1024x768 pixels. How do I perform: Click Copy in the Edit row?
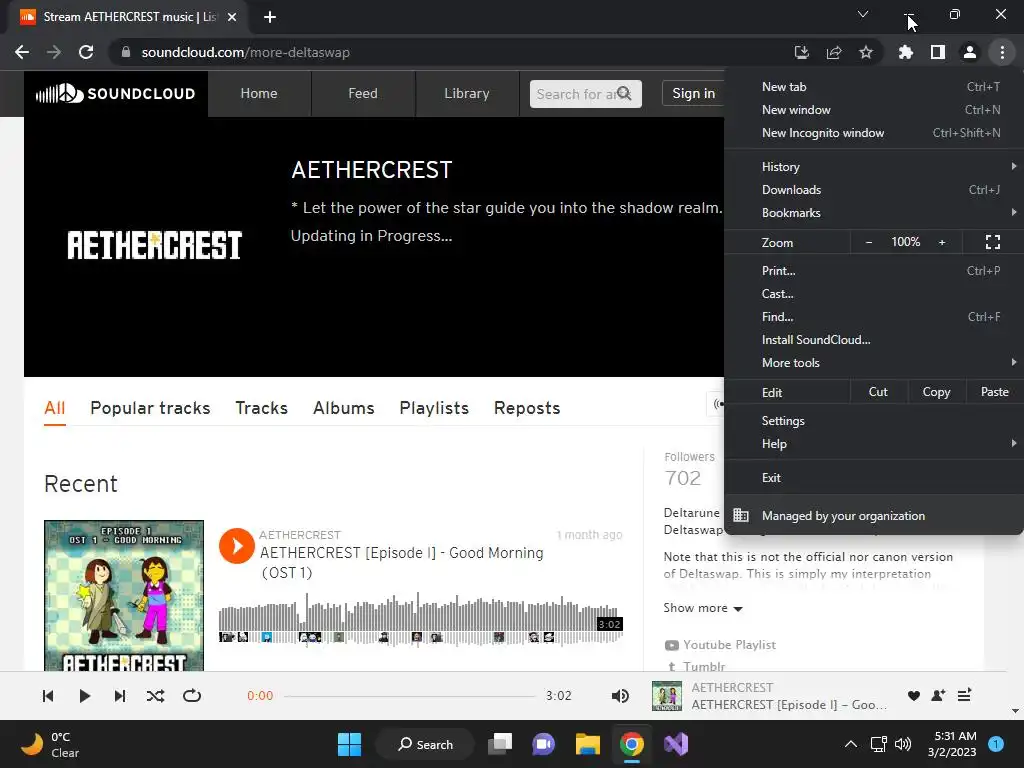[x=936, y=392]
